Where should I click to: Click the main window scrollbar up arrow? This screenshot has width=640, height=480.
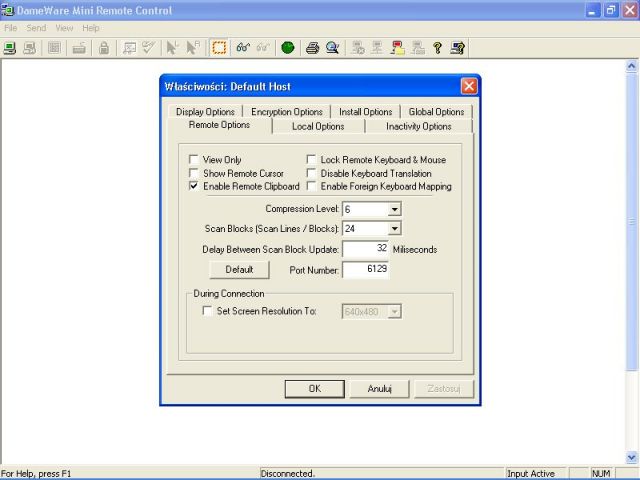(631, 66)
